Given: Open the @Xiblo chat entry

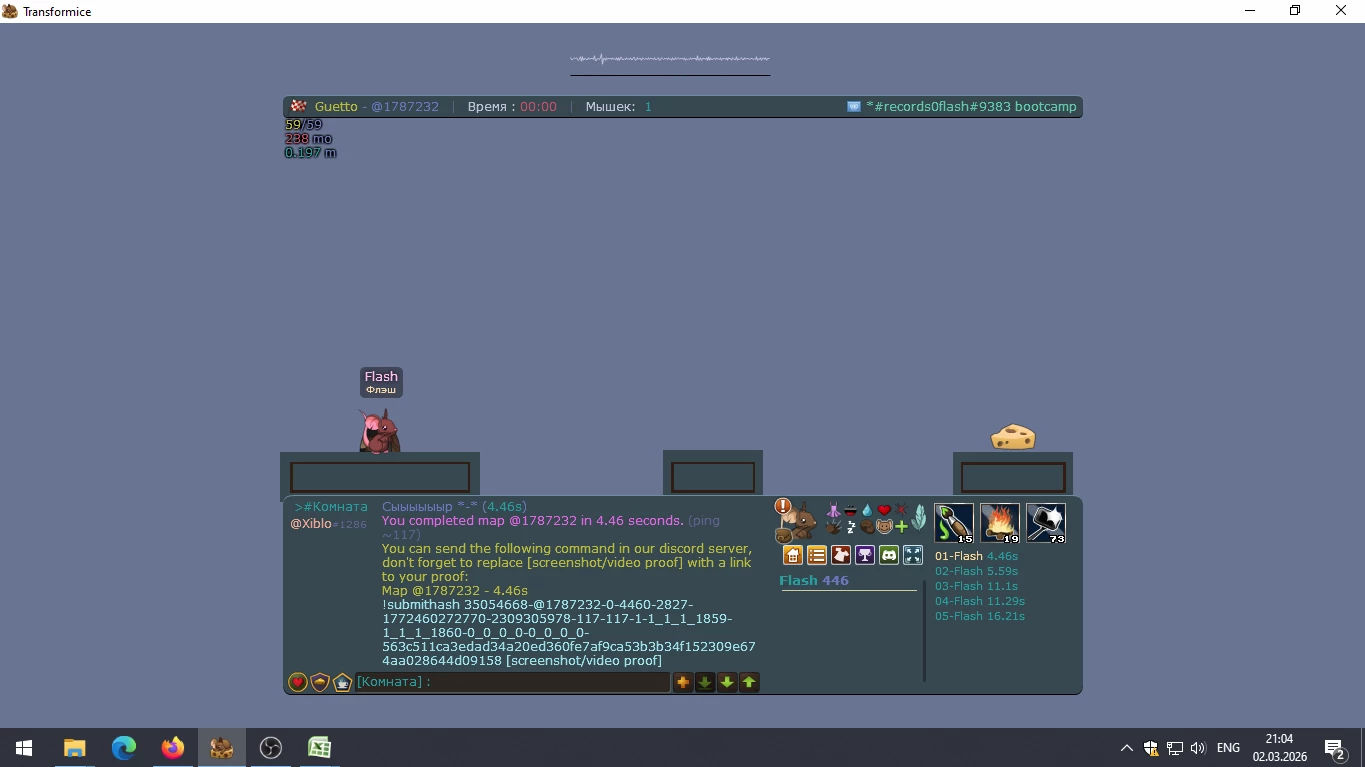Looking at the screenshot, I should click(x=328, y=524).
